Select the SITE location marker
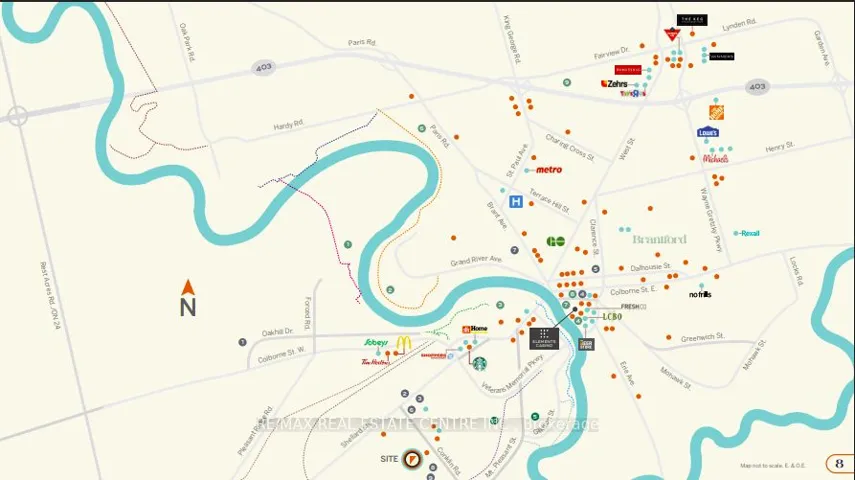The image size is (855, 480). coord(412,459)
